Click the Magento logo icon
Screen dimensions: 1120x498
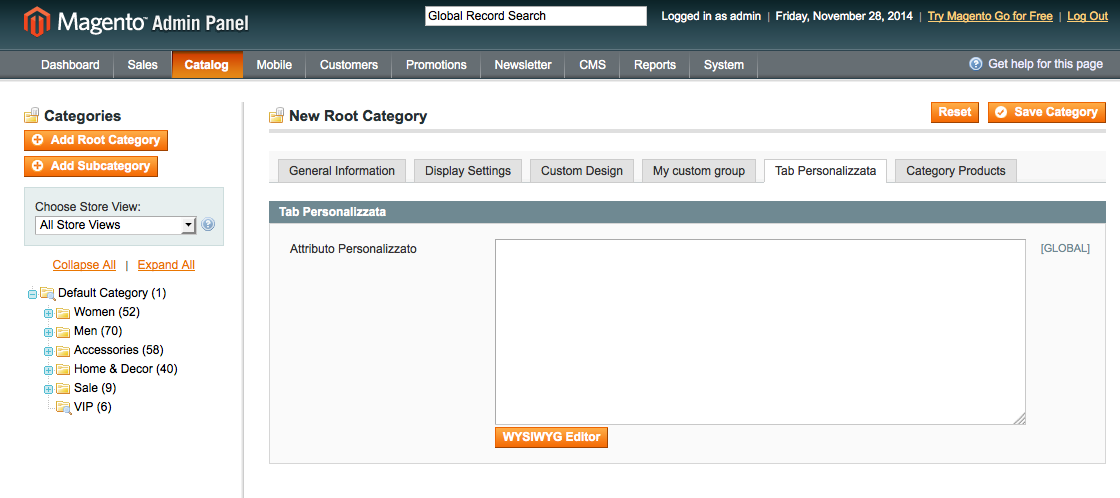pos(37,22)
